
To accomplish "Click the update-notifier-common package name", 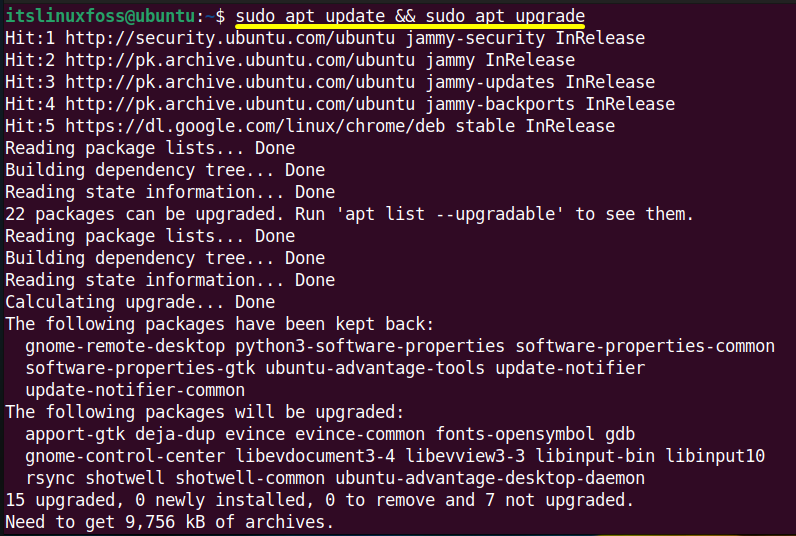I will pyautogui.click(x=135, y=390).
